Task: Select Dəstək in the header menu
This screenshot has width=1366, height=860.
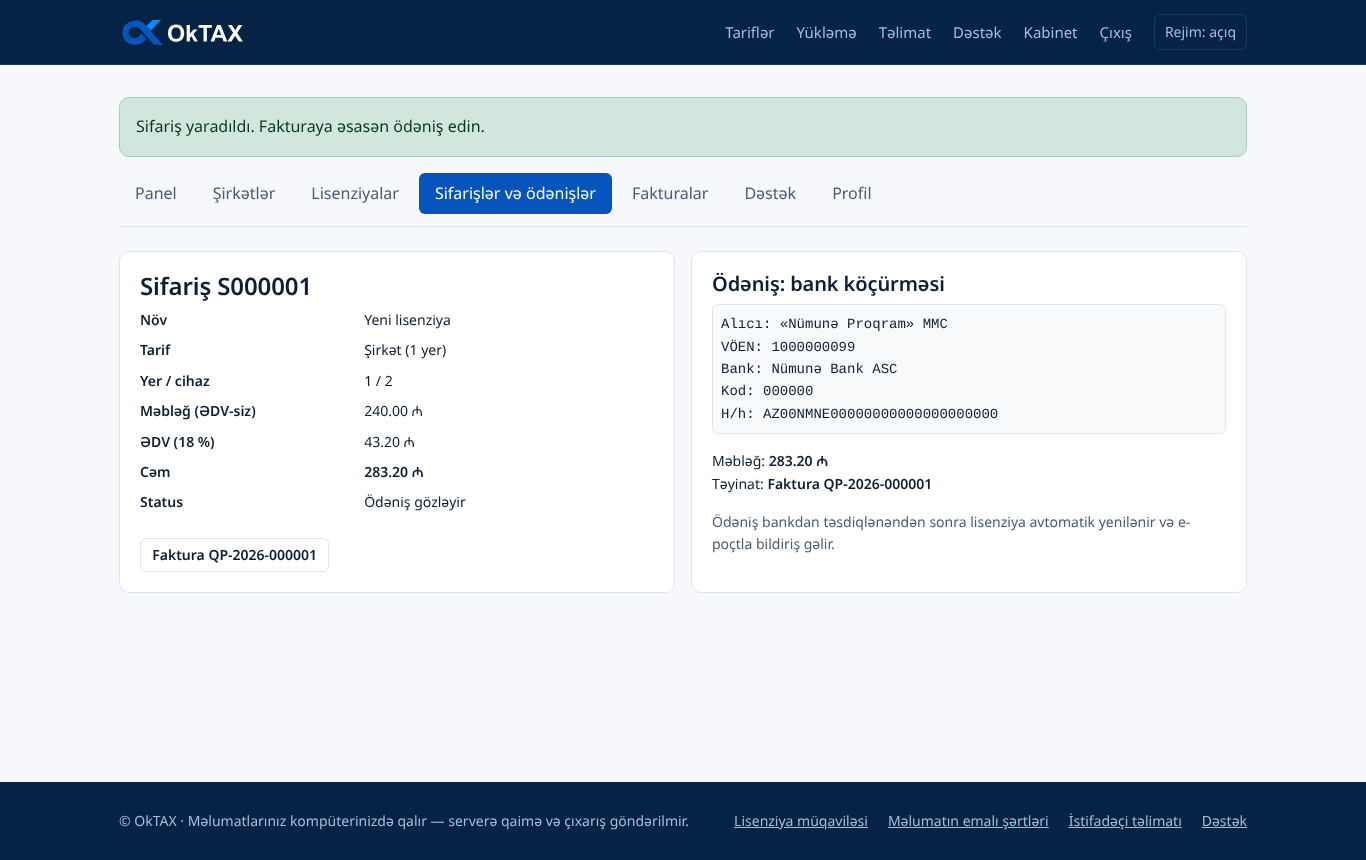Action: [977, 33]
